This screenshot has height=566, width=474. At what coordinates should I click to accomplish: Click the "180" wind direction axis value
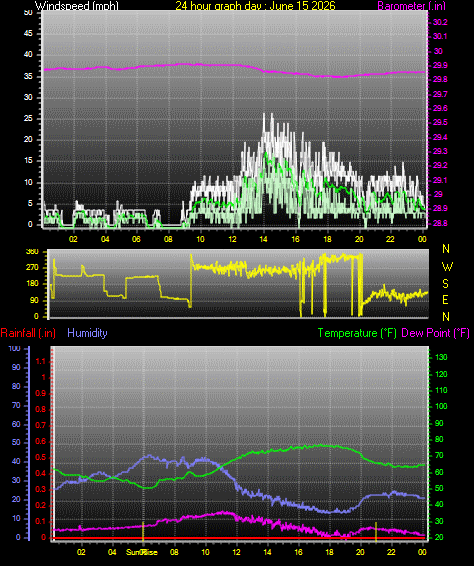32,284
